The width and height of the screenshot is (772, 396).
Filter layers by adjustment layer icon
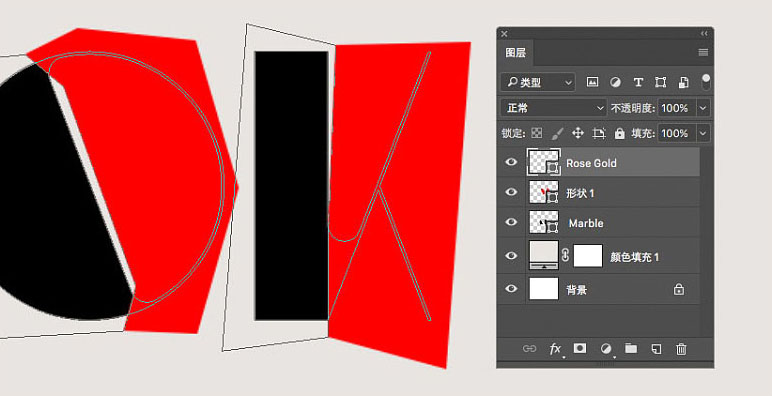(615, 82)
